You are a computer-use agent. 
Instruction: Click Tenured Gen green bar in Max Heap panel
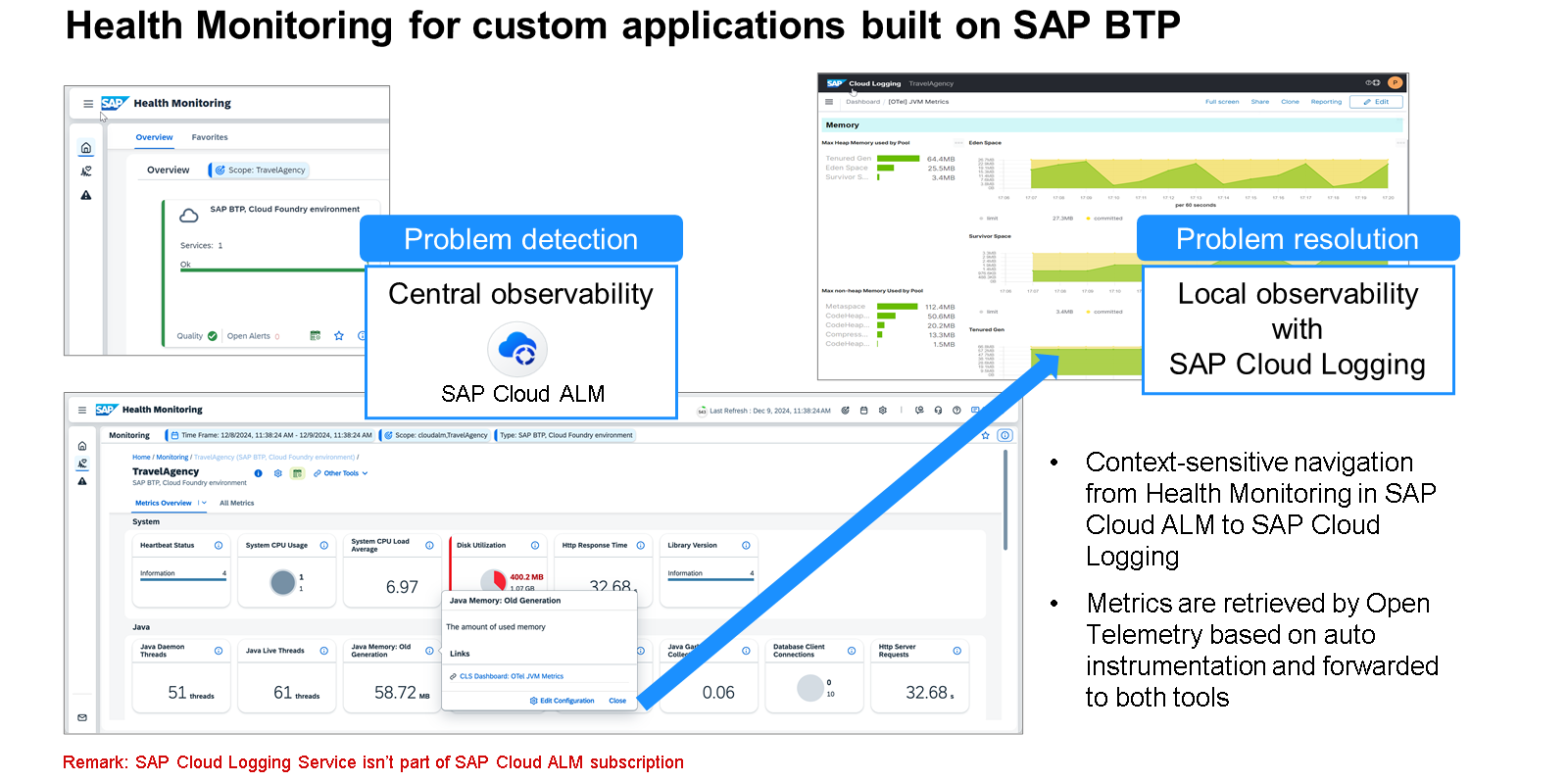pos(898,159)
